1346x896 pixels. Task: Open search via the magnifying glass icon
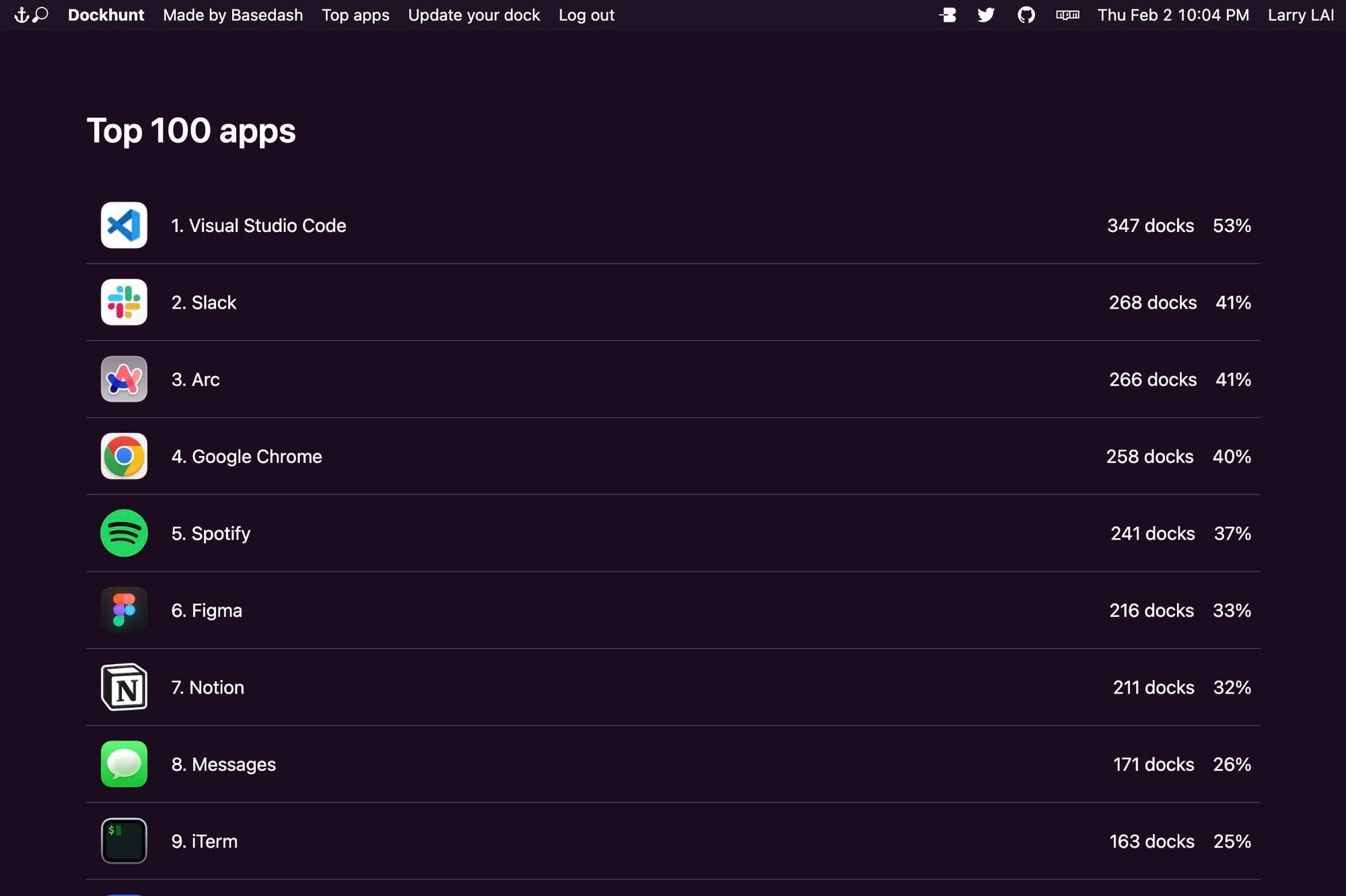(x=41, y=14)
